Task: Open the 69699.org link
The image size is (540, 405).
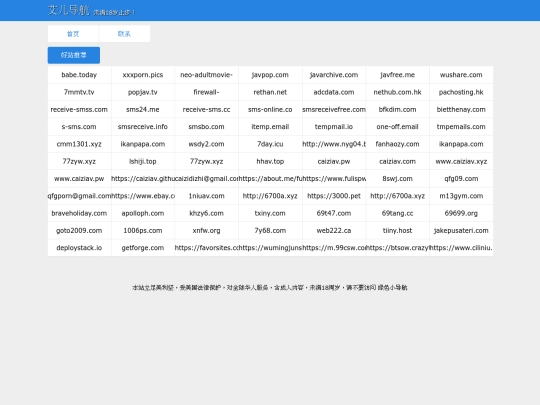Action: [x=461, y=213]
